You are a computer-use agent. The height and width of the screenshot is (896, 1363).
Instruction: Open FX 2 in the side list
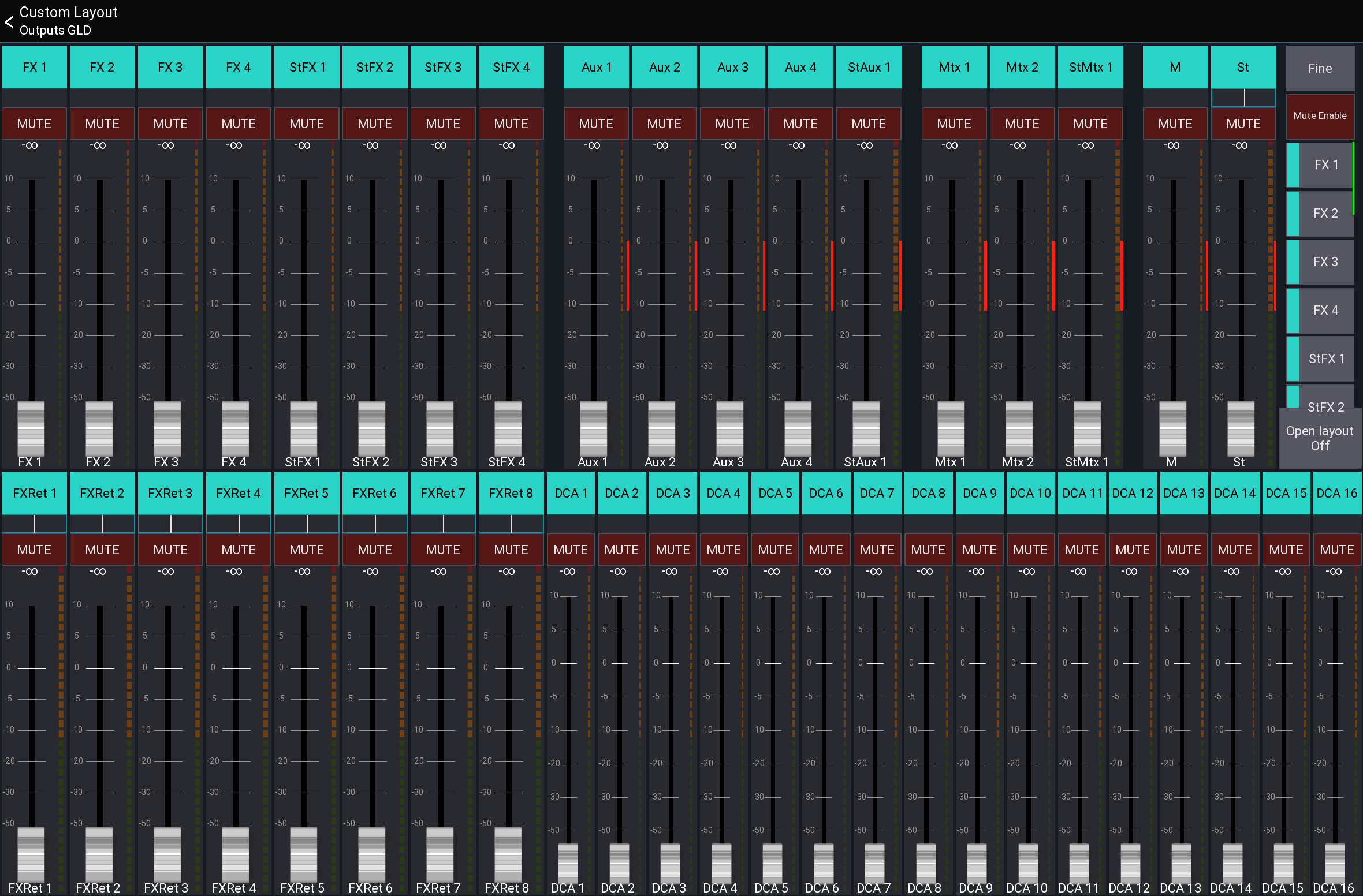pos(1320,213)
